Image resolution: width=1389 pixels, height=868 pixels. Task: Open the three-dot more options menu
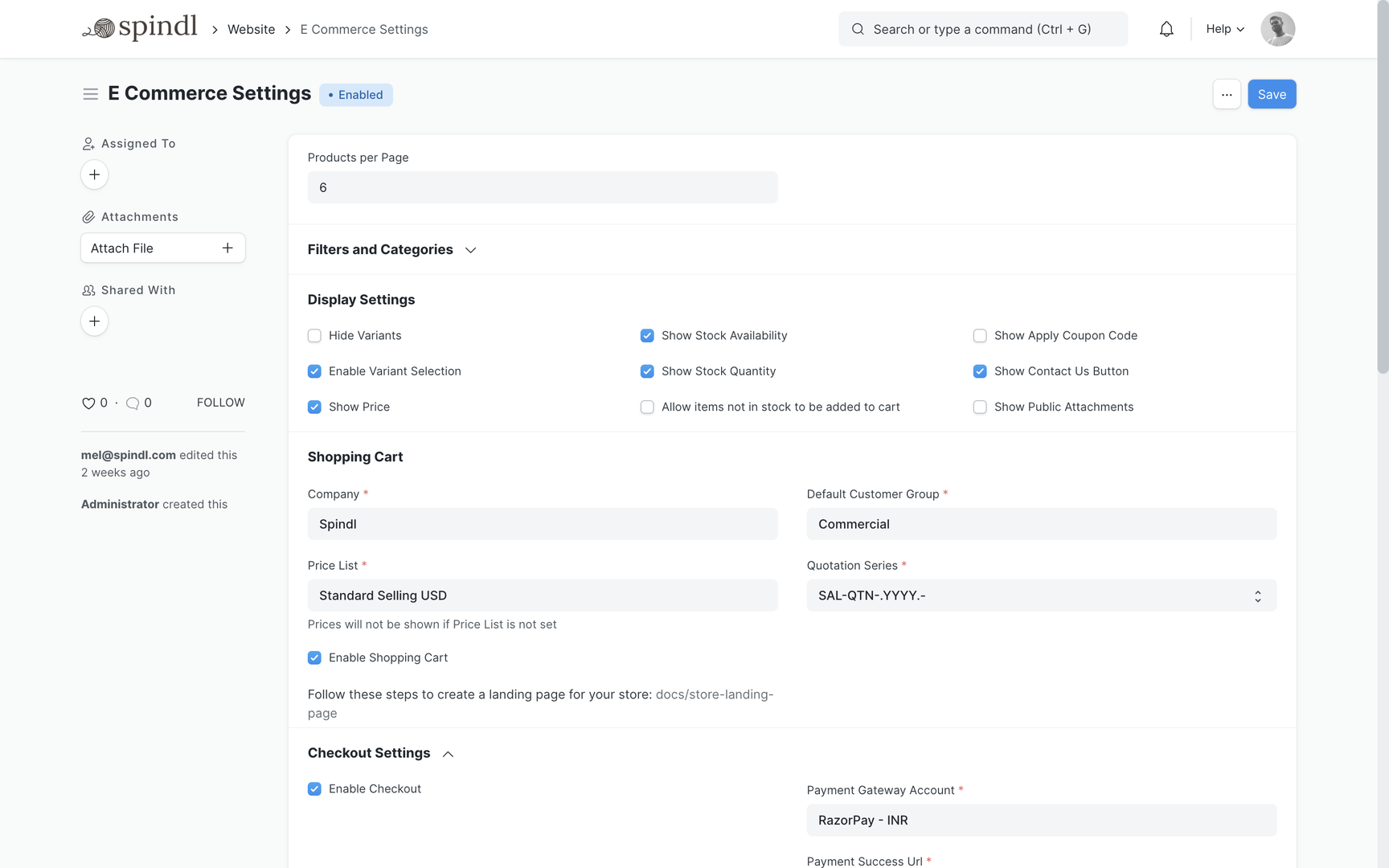1226,94
